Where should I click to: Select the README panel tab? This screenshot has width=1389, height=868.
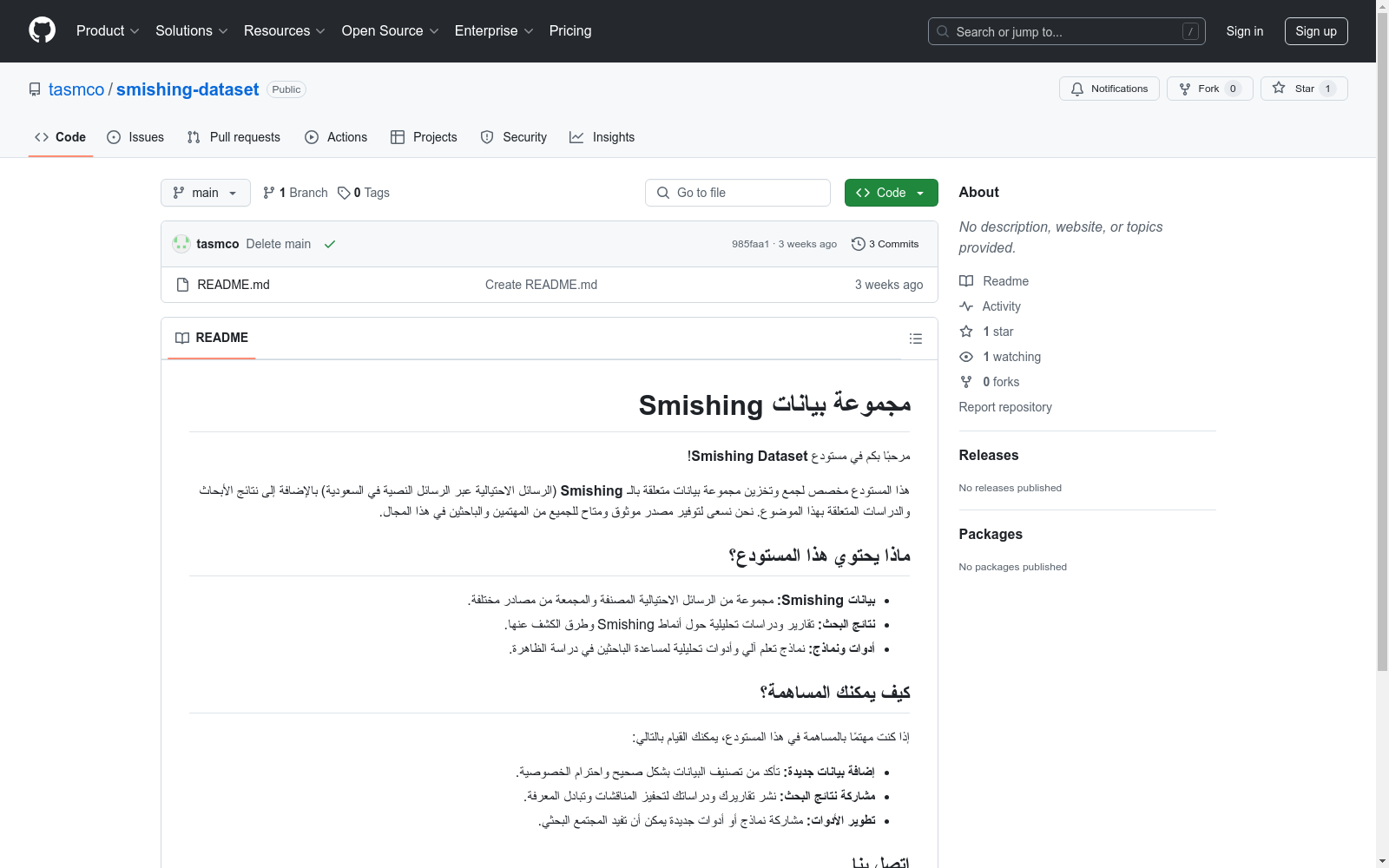pos(212,338)
